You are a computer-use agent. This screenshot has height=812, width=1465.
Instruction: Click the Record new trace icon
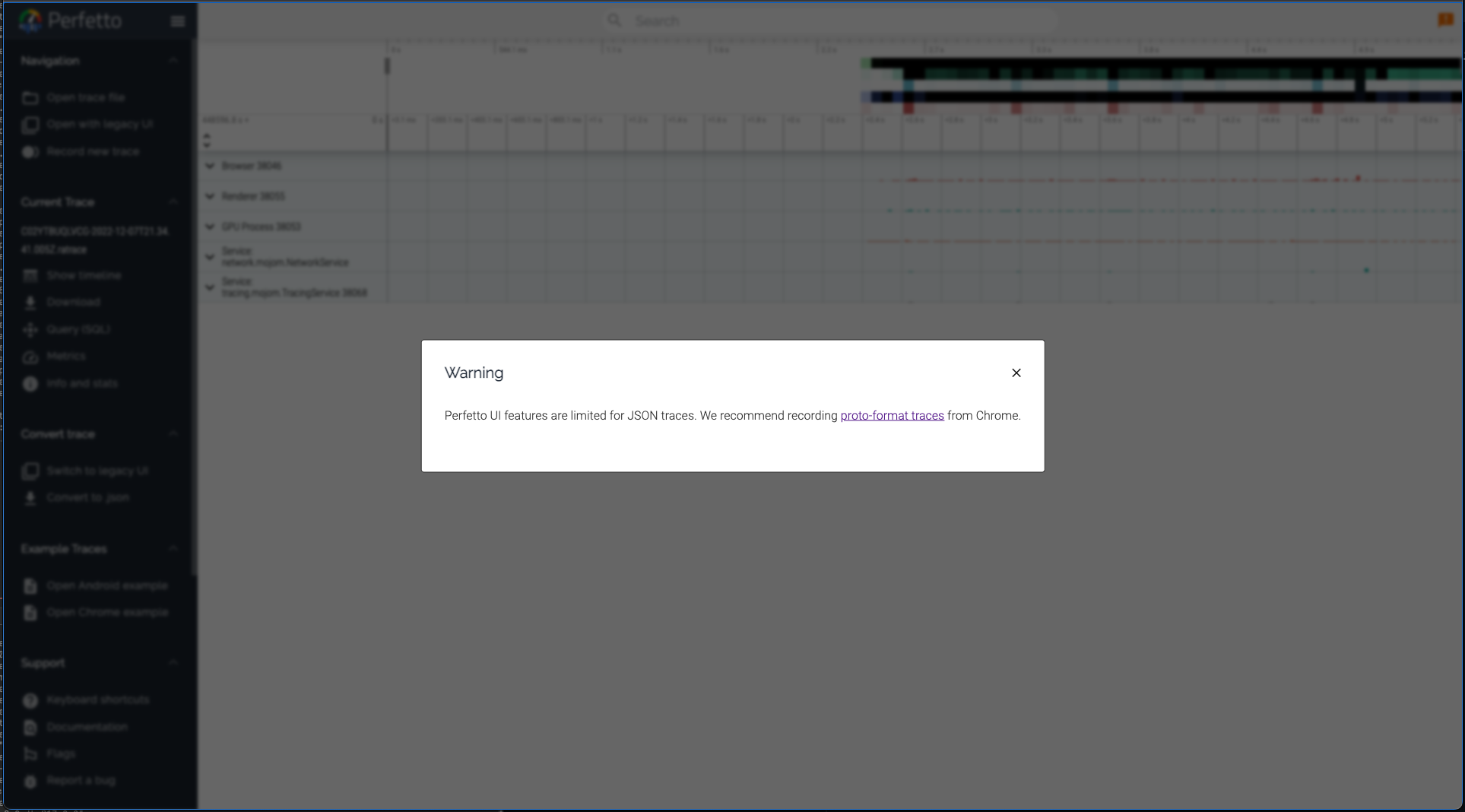click(x=30, y=151)
